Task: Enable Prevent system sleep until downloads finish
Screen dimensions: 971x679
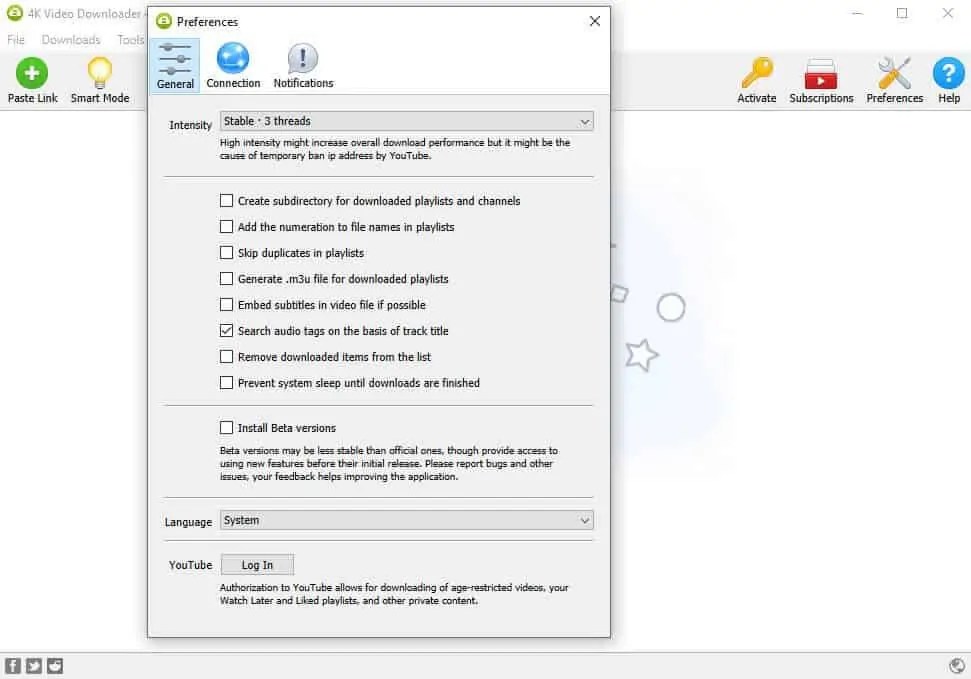Action: tap(227, 383)
